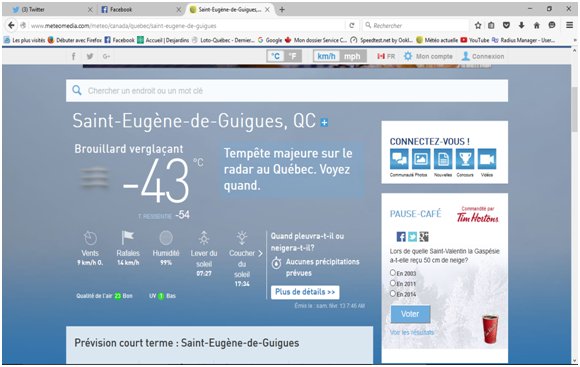
Task: Show more conditions with right chevron
Action: (260, 253)
